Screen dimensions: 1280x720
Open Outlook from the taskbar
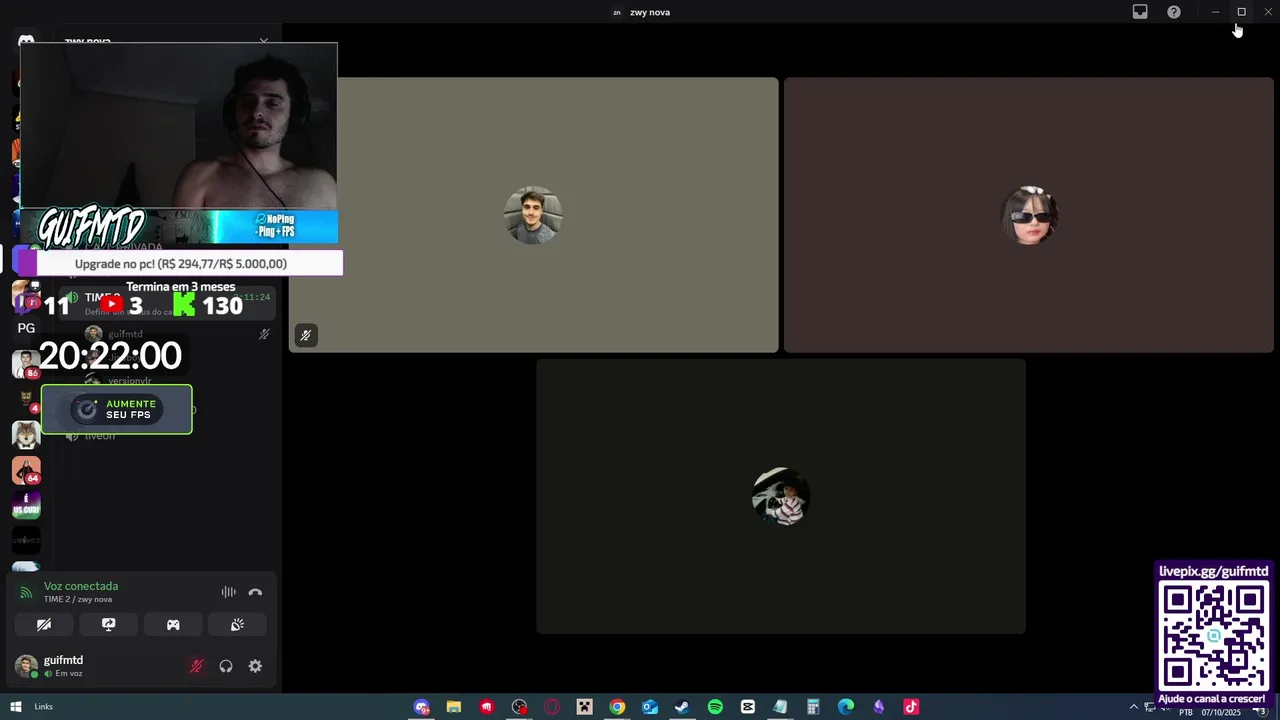650,707
